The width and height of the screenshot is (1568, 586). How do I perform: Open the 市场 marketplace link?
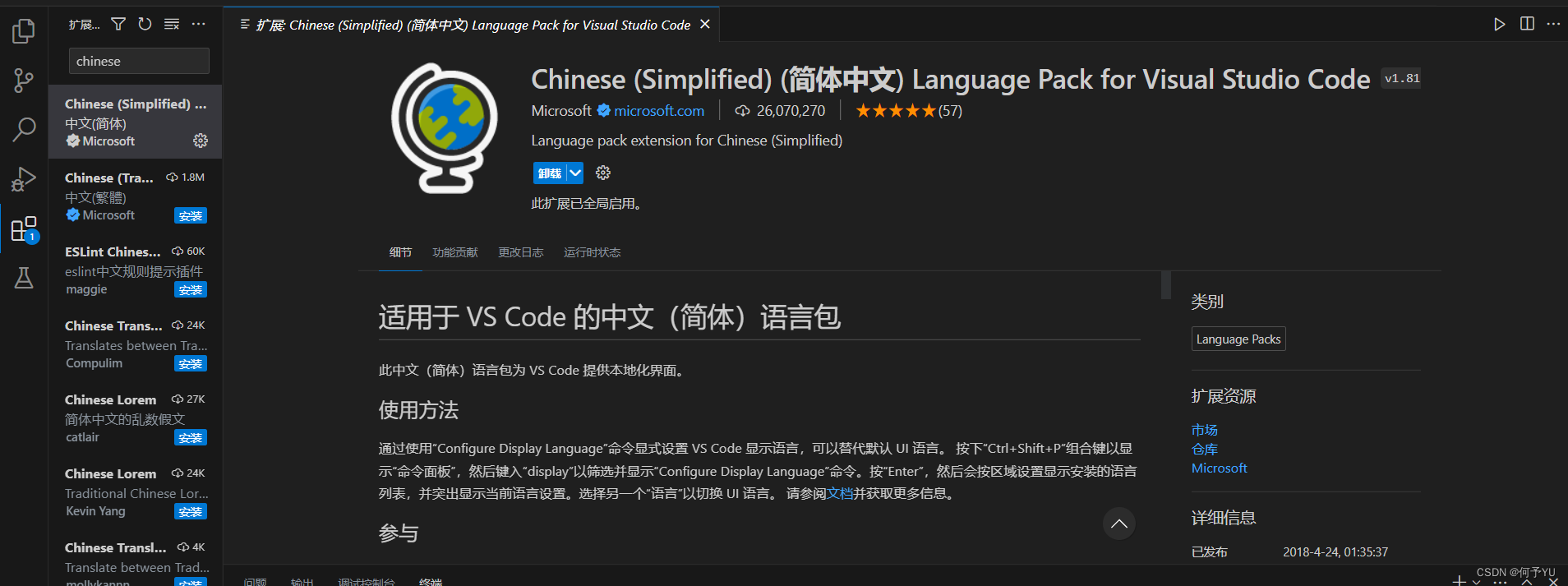click(x=1205, y=430)
